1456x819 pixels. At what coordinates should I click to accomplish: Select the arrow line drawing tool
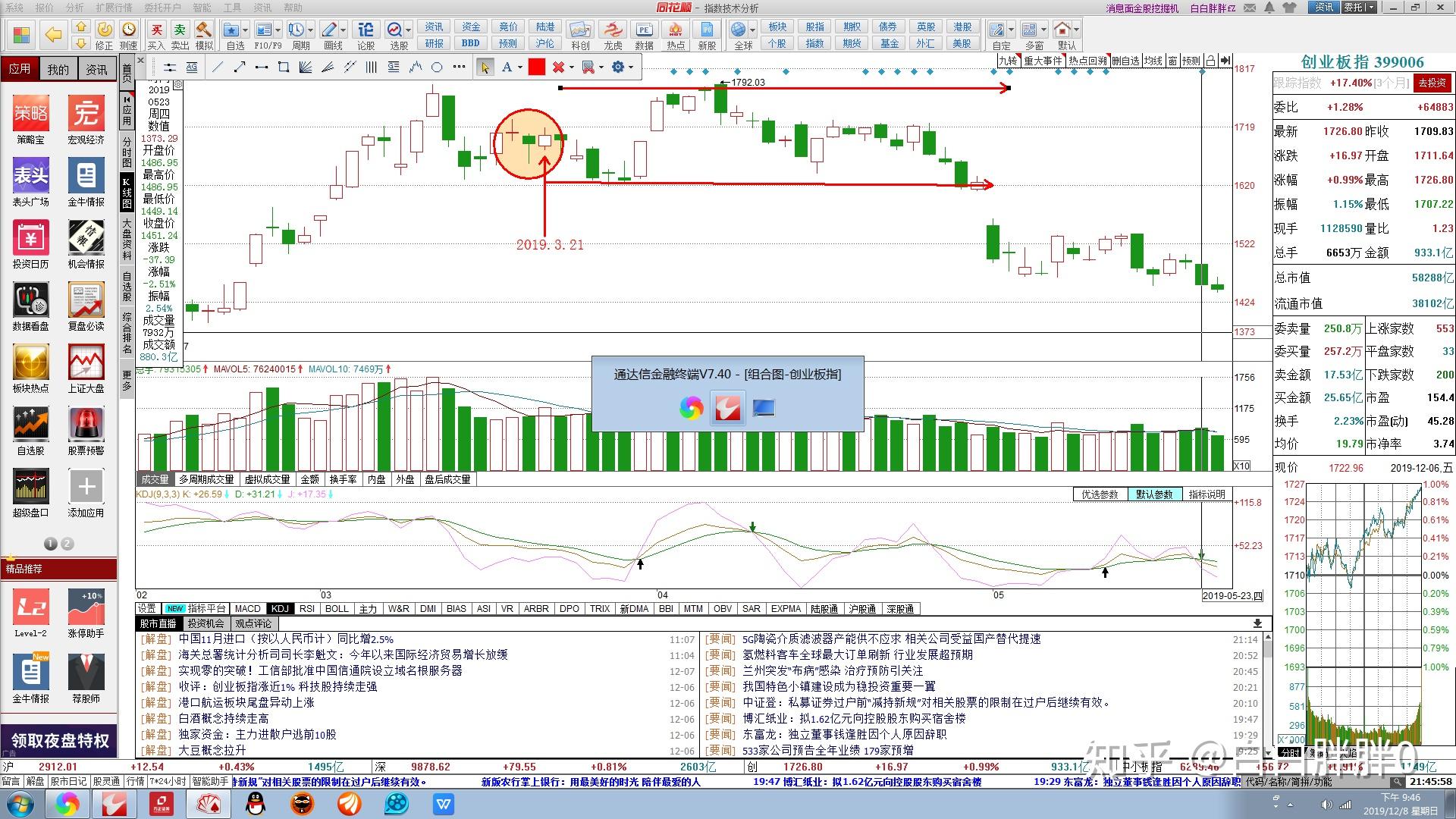pos(240,67)
